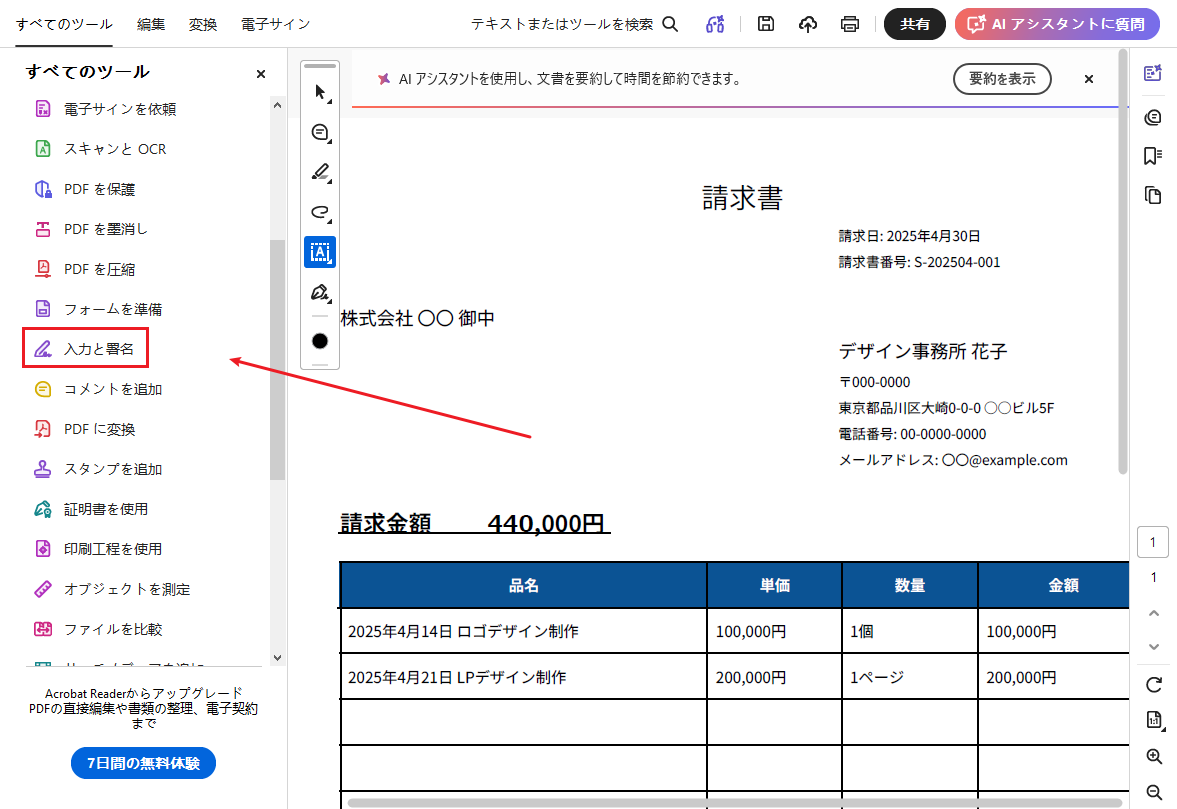1177x809 pixels.
Task: Go to next page arrow
Action: [1154, 647]
